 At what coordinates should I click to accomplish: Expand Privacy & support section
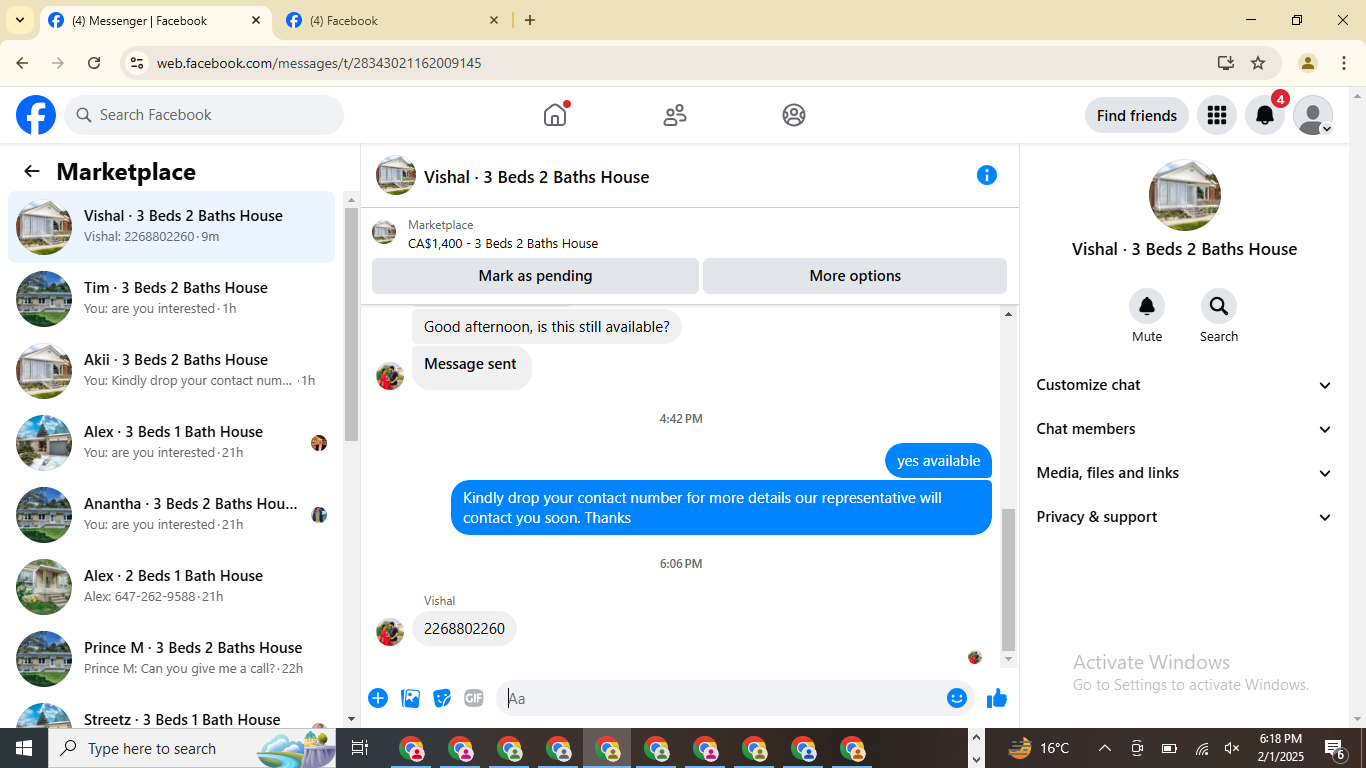[1184, 517]
